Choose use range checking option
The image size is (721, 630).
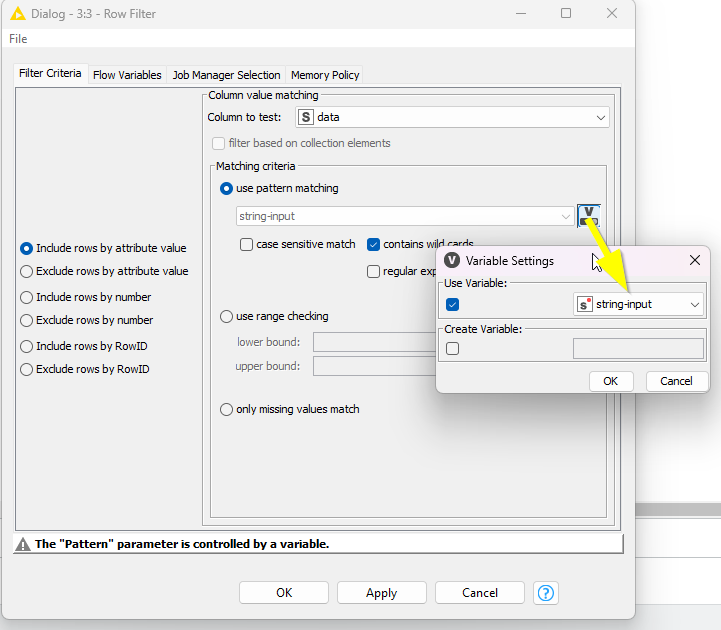pyautogui.click(x=226, y=316)
